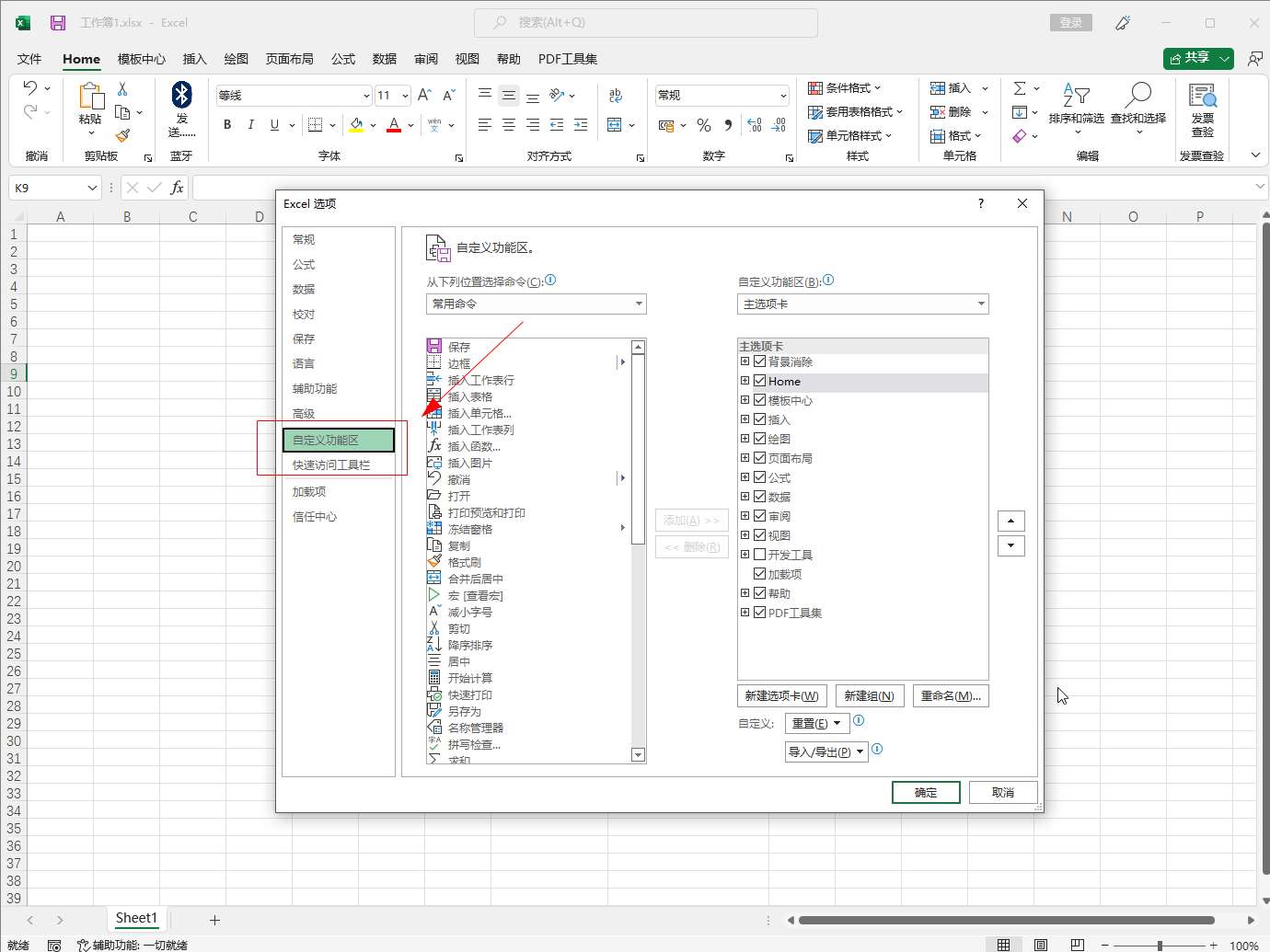Screen dimensions: 1270x952
Task: Click the Find and Select magnifier
Action: (x=1138, y=95)
